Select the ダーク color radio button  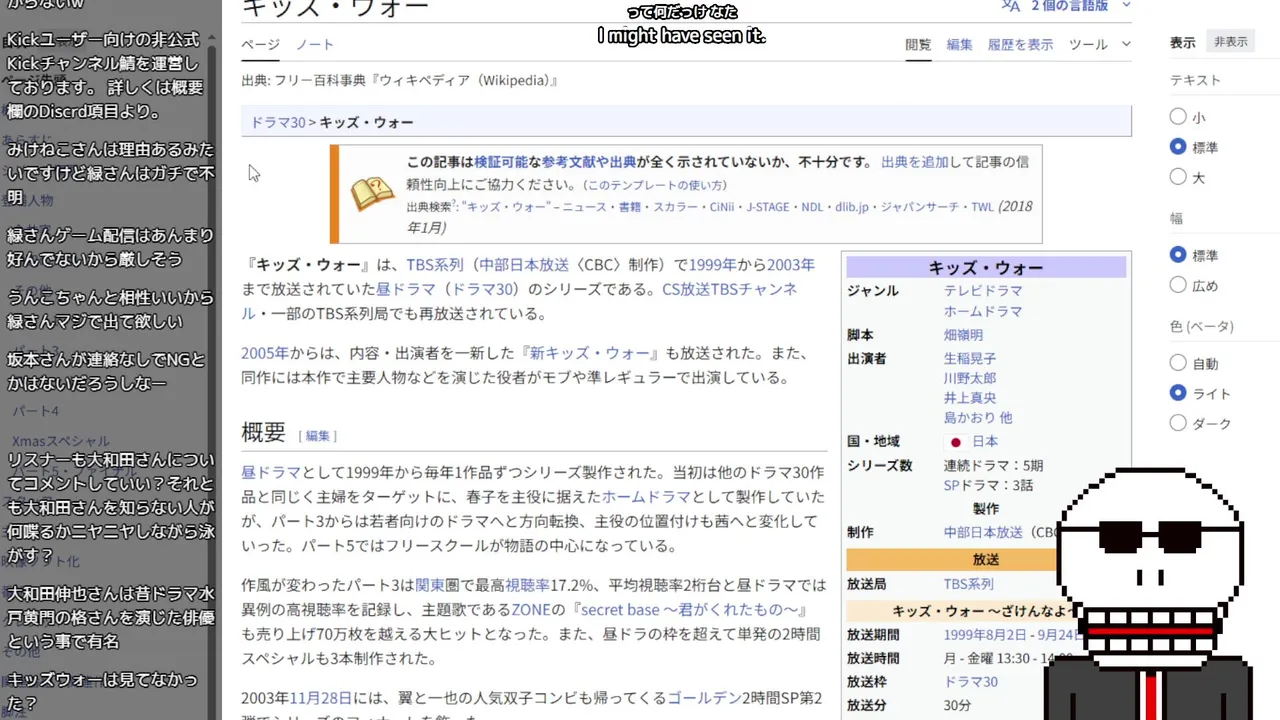(1178, 423)
